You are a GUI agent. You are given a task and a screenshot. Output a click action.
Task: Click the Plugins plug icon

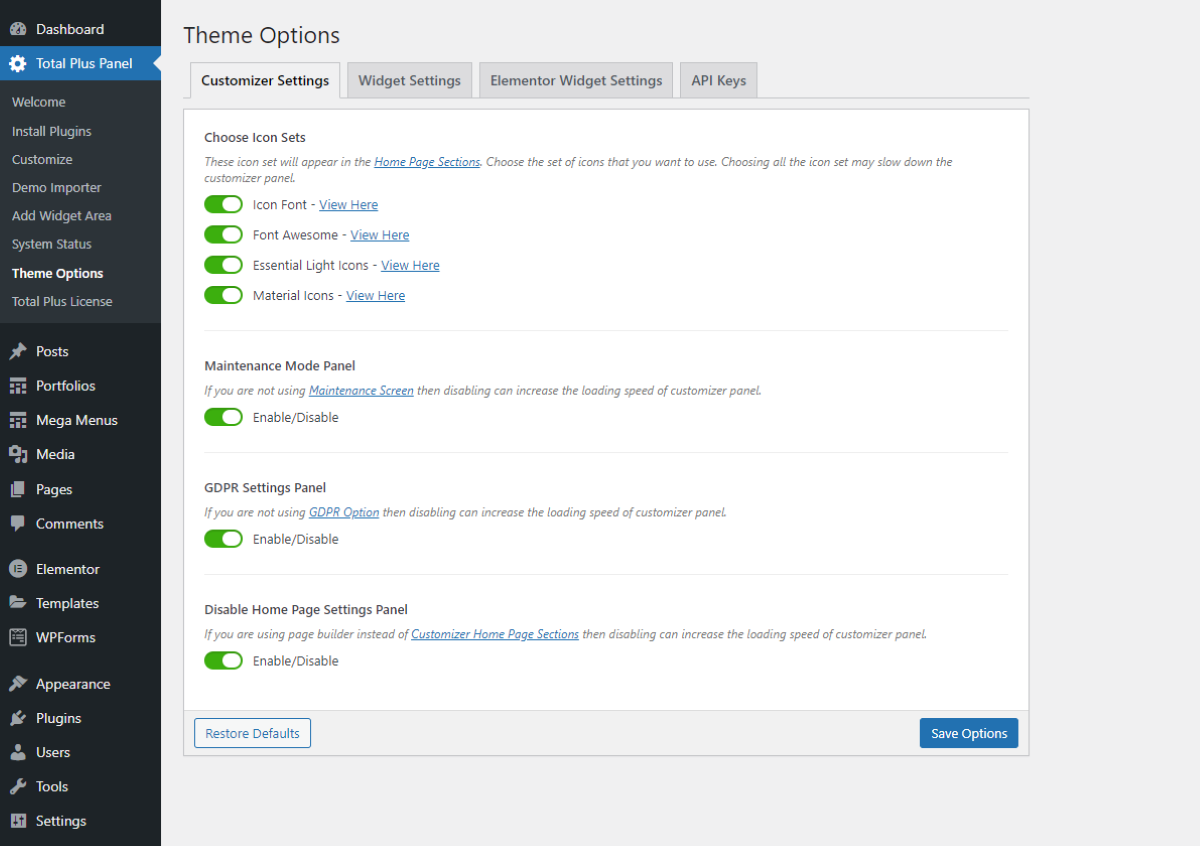pyautogui.click(x=18, y=718)
